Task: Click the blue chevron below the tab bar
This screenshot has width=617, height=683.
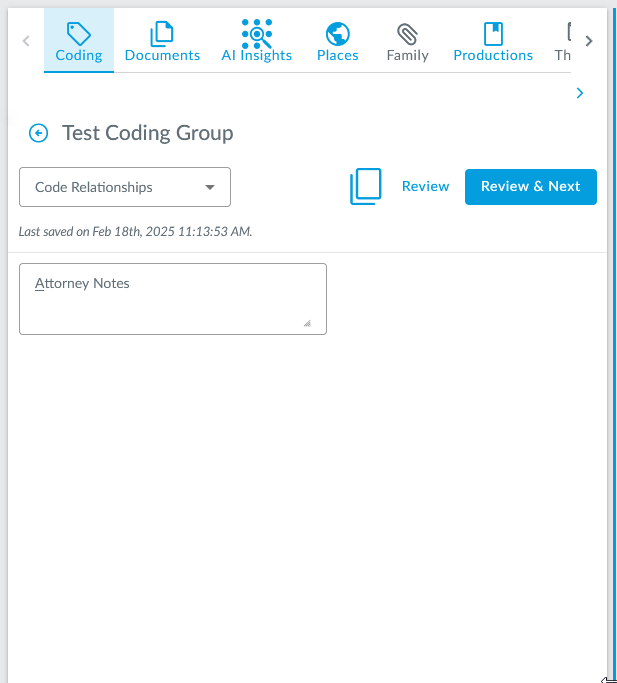Action: tap(580, 93)
